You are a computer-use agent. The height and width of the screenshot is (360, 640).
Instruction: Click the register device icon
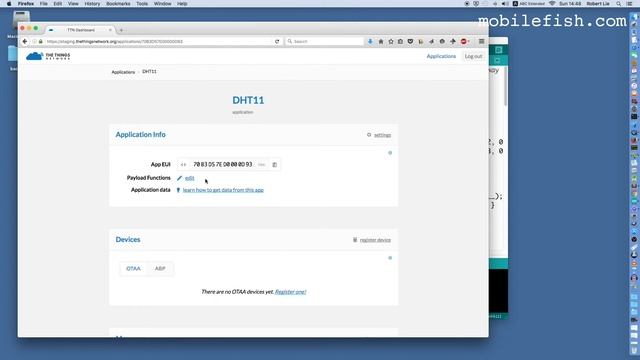[x=355, y=240]
